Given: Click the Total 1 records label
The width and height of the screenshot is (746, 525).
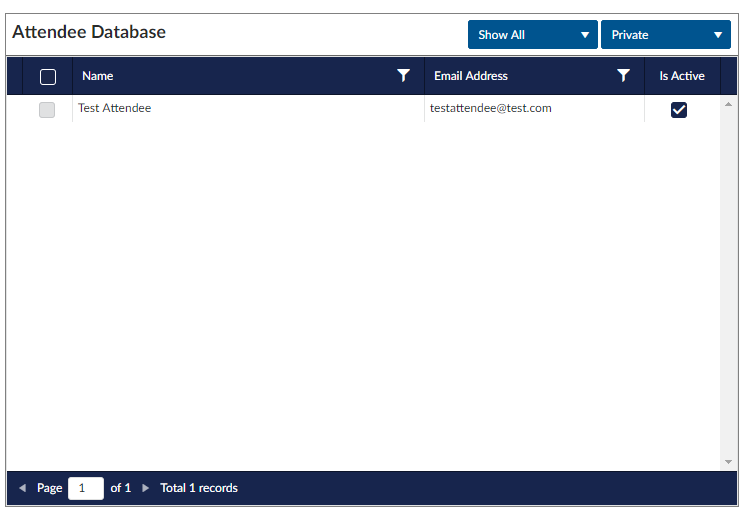Looking at the screenshot, I should coord(199,488).
